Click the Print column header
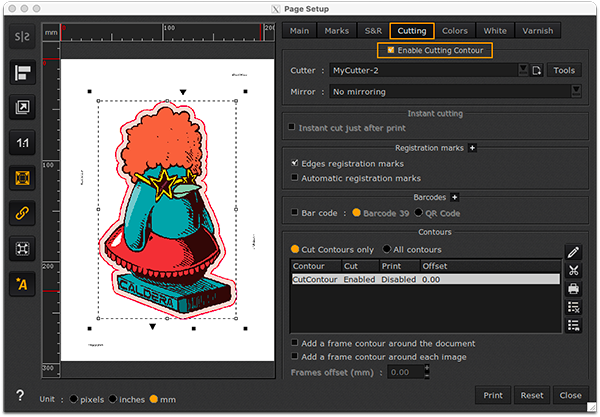600x417 pixels. pos(400,266)
